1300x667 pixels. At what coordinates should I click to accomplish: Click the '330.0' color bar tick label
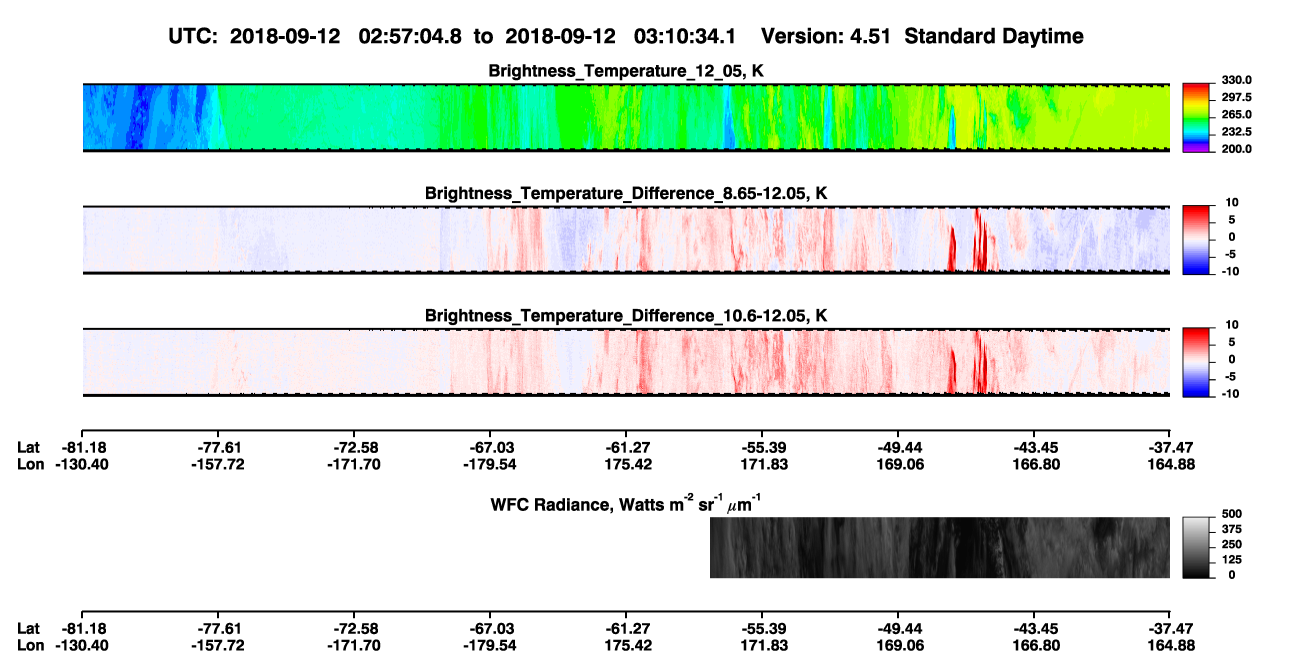click(x=1237, y=81)
